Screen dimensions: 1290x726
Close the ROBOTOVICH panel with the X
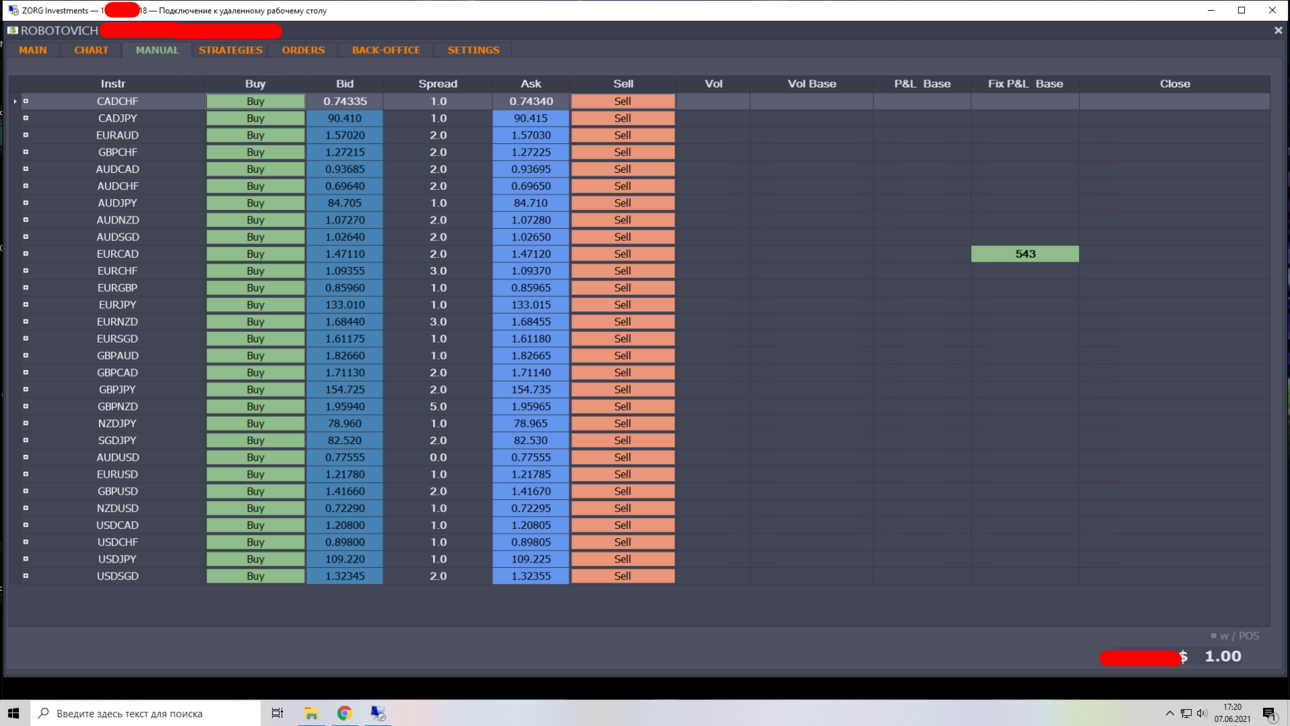1278,31
